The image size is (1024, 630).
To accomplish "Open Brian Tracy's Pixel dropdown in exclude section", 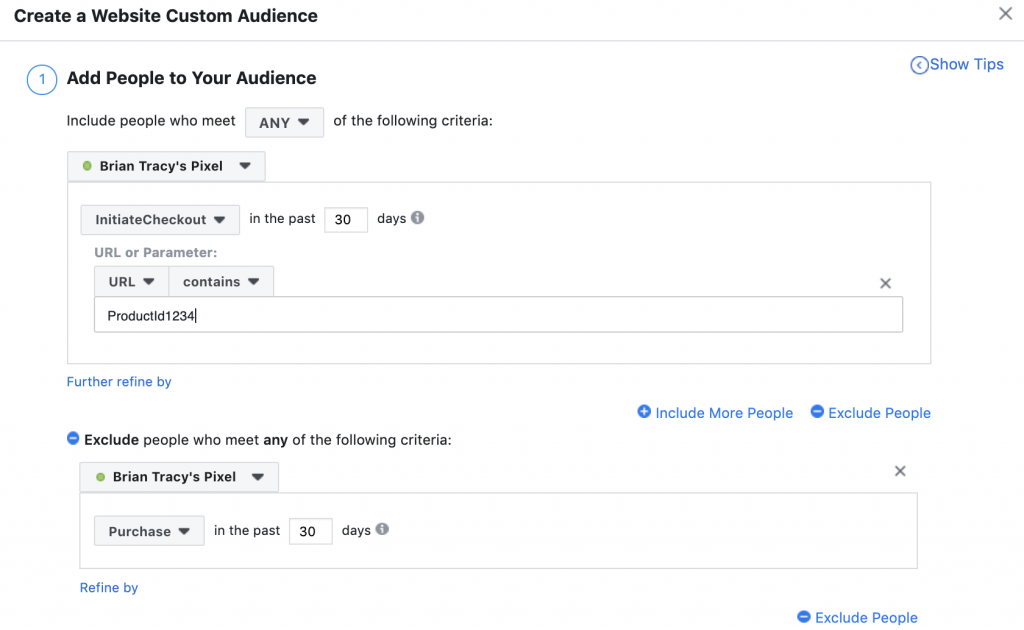I will tap(179, 477).
